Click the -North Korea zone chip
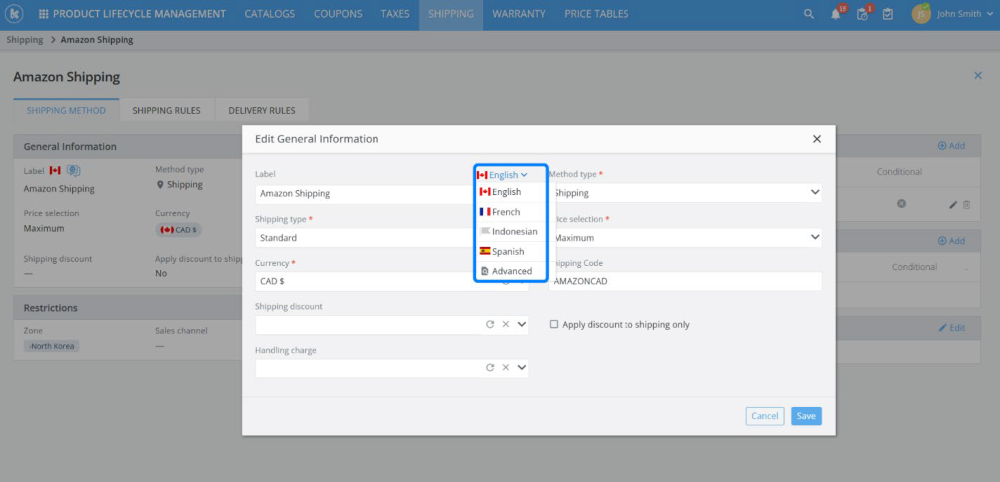Image resolution: width=1000 pixels, height=482 pixels. click(52, 346)
